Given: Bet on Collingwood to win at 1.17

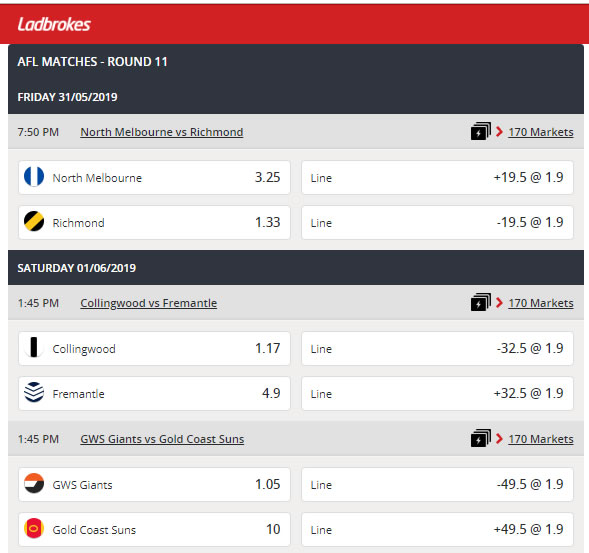Looking at the screenshot, I should pyautogui.click(x=154, y=348).
